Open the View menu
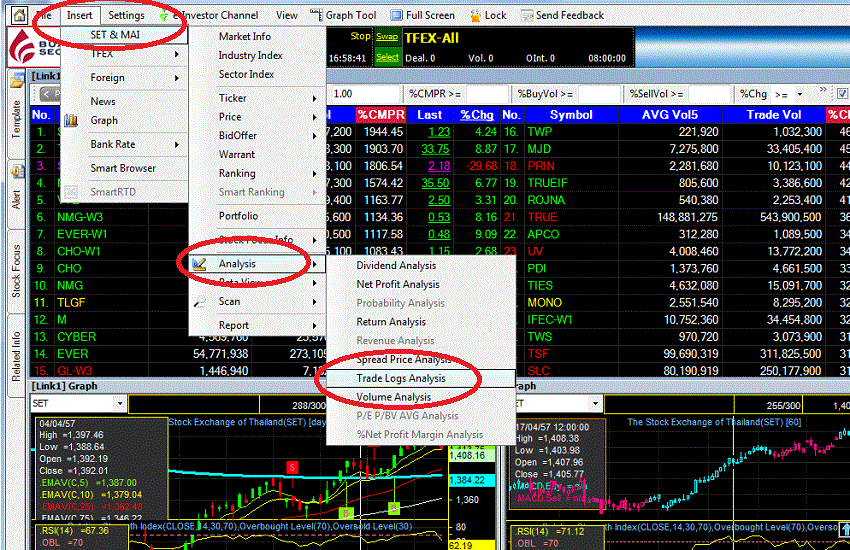 [x=287, y=15]
